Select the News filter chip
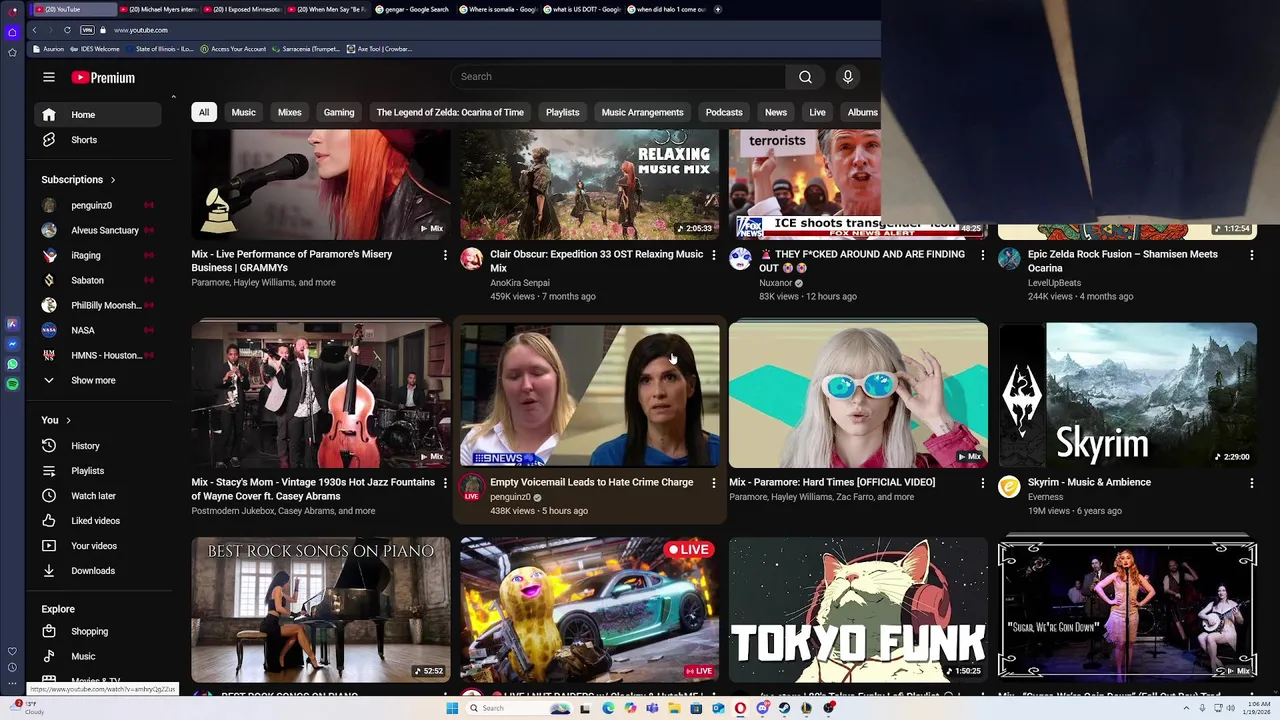Screen dimensions: 1280x720 (776, 112)
